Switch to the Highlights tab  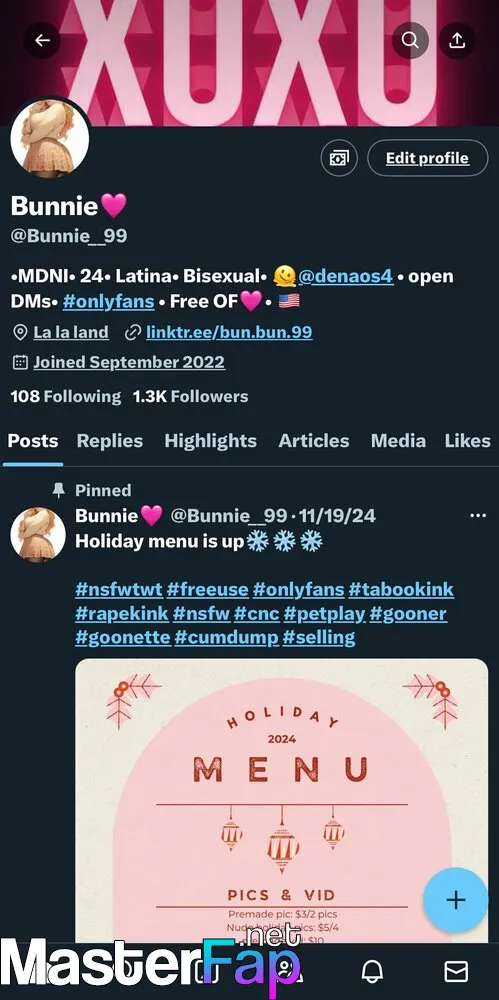[211, 441]
